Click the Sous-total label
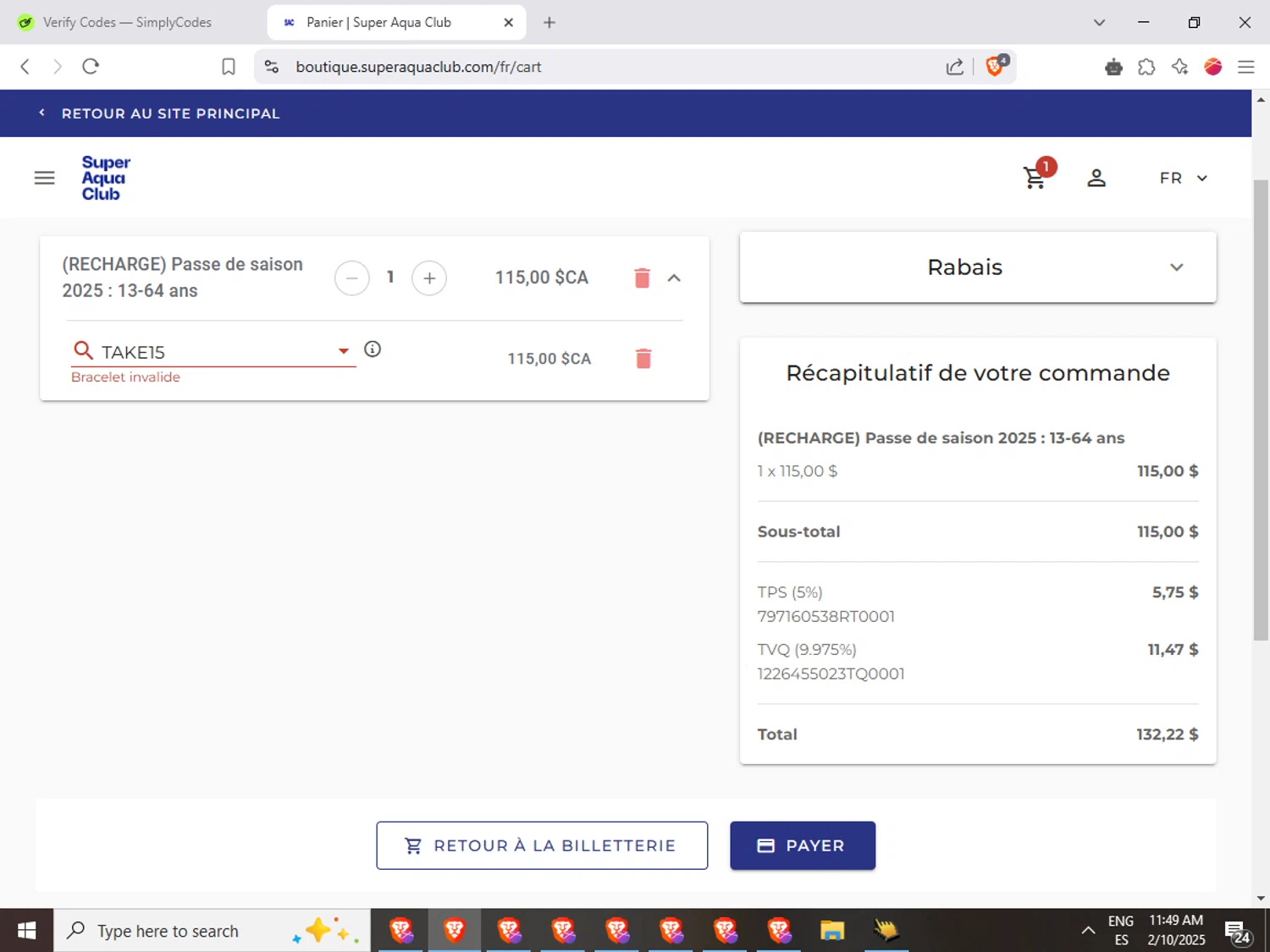This screenshot has width=1270, height=952. pos(798,531)
